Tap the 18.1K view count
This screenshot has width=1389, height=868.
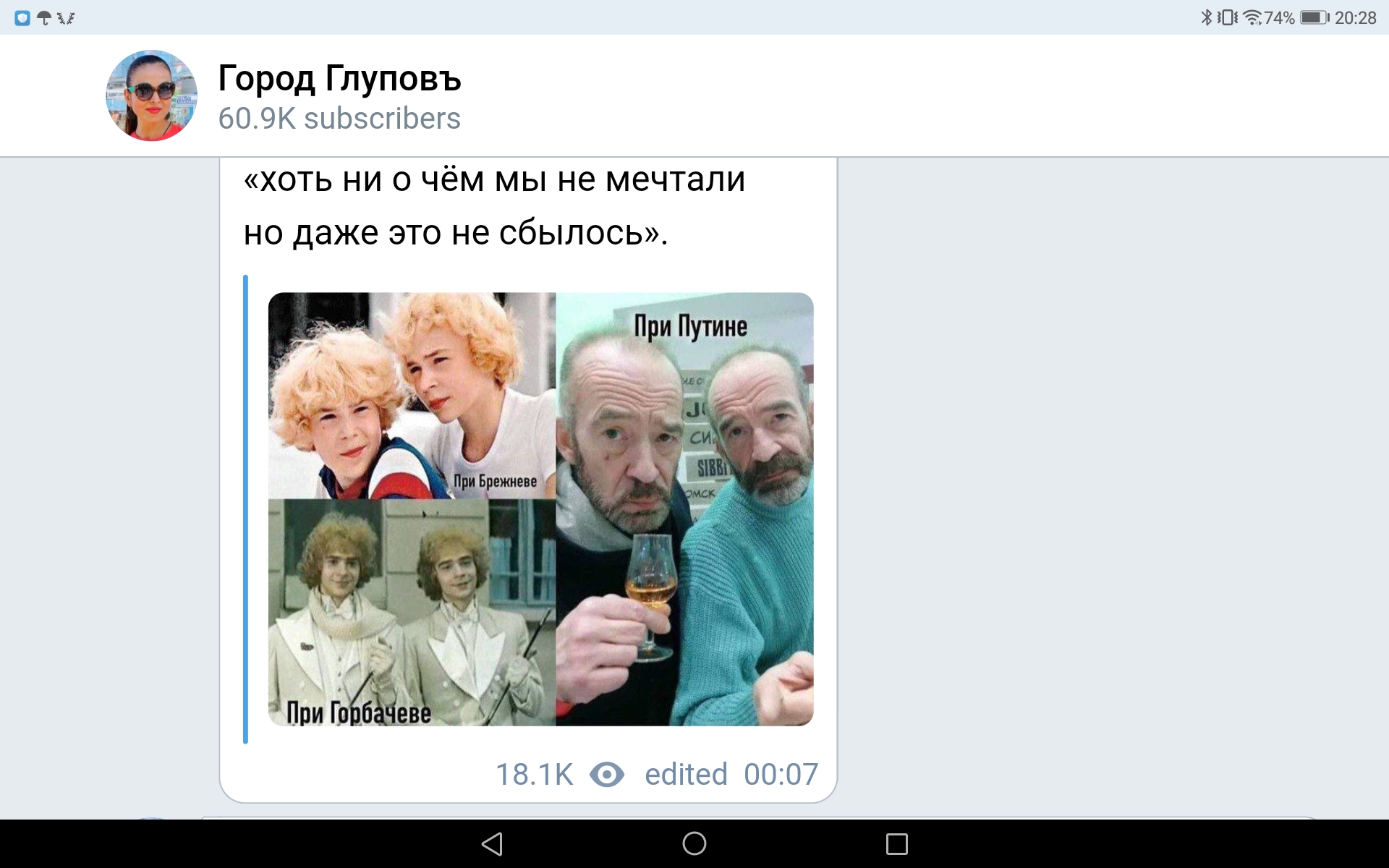534,775
